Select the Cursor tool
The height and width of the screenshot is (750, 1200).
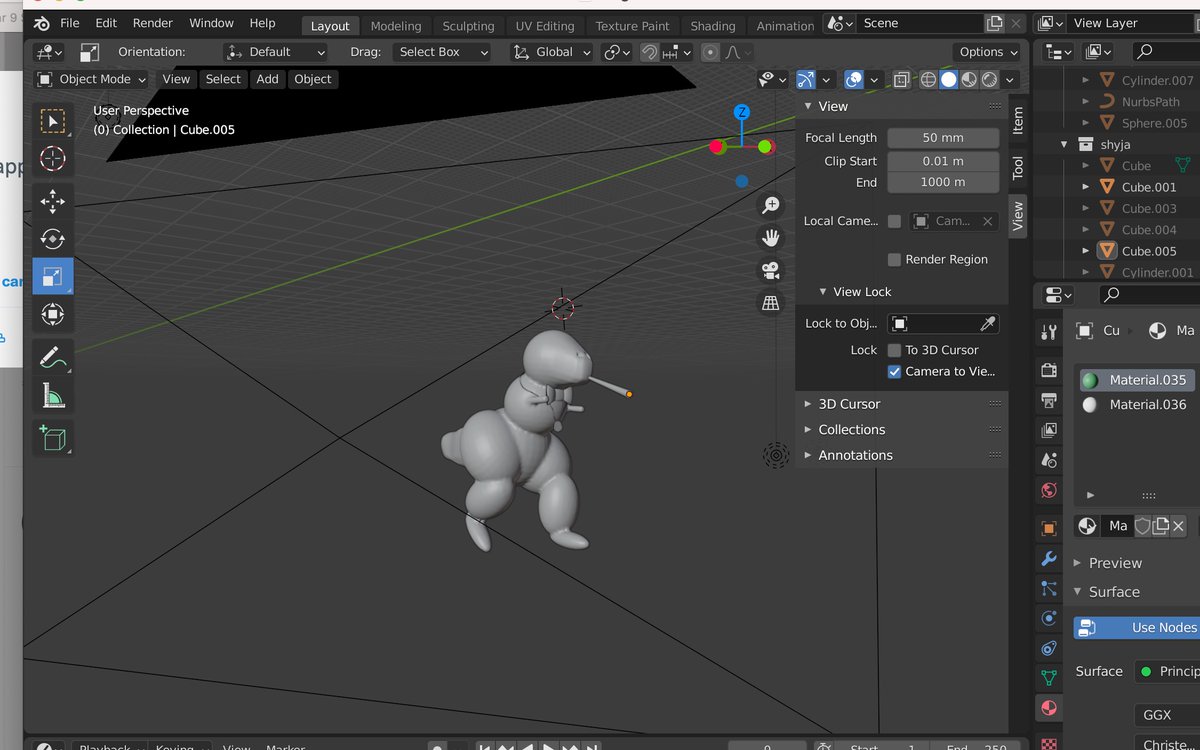(x=52, y=159)
